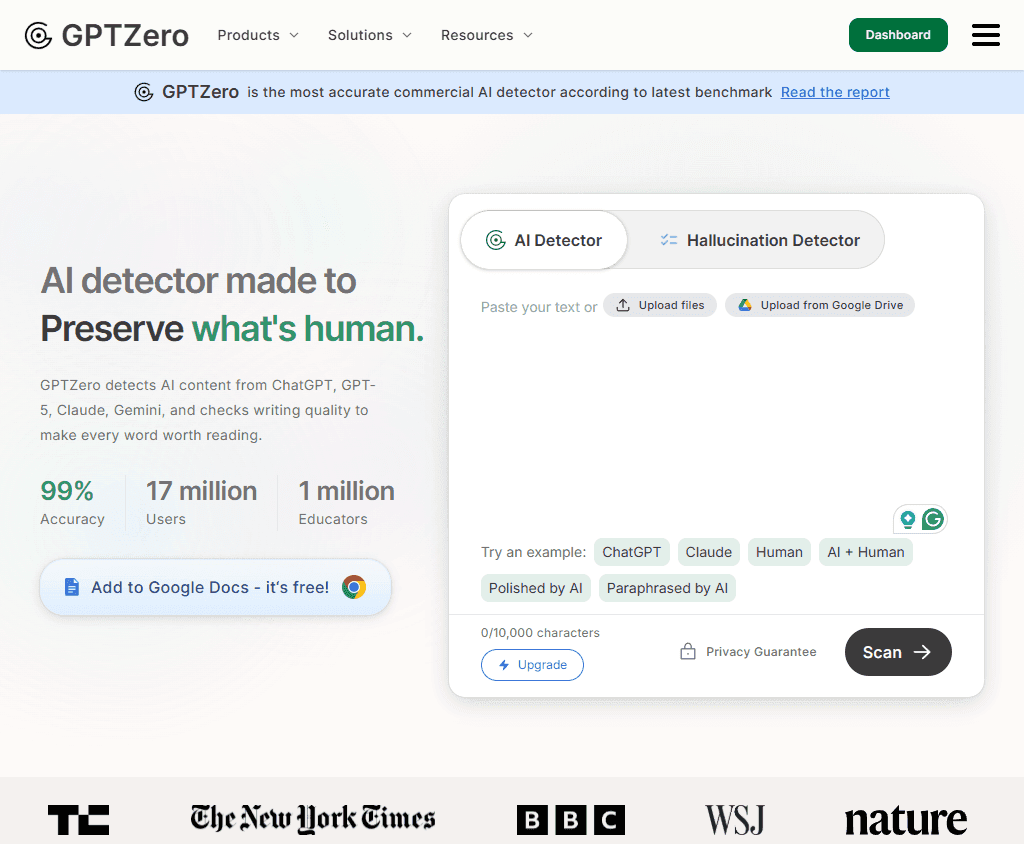Click Privacy Guarantee text
Screen dimensions: 1024x844
(x=761, y=651)
